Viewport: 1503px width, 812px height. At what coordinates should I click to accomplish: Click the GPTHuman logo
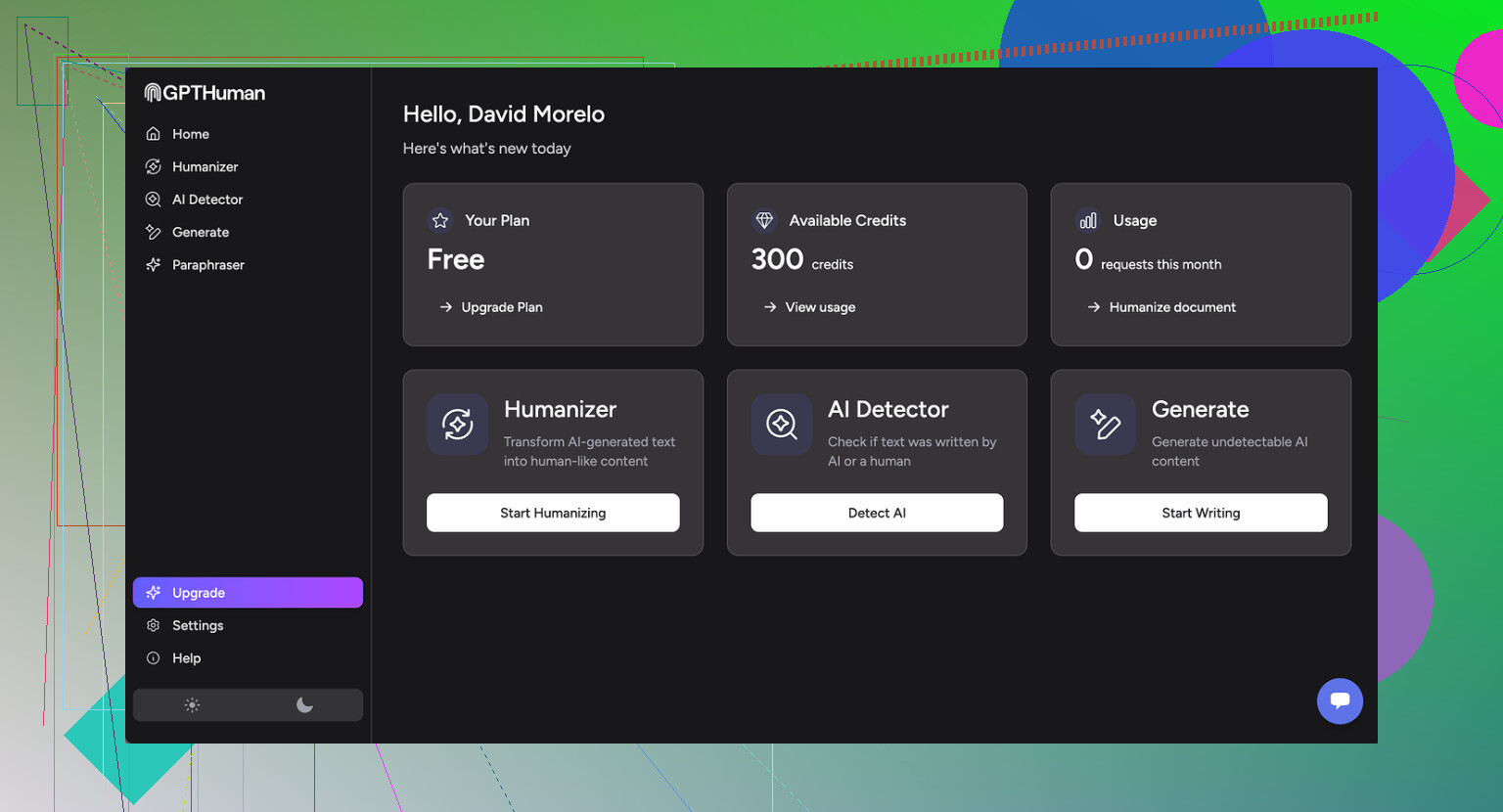[x=205, y=93]
